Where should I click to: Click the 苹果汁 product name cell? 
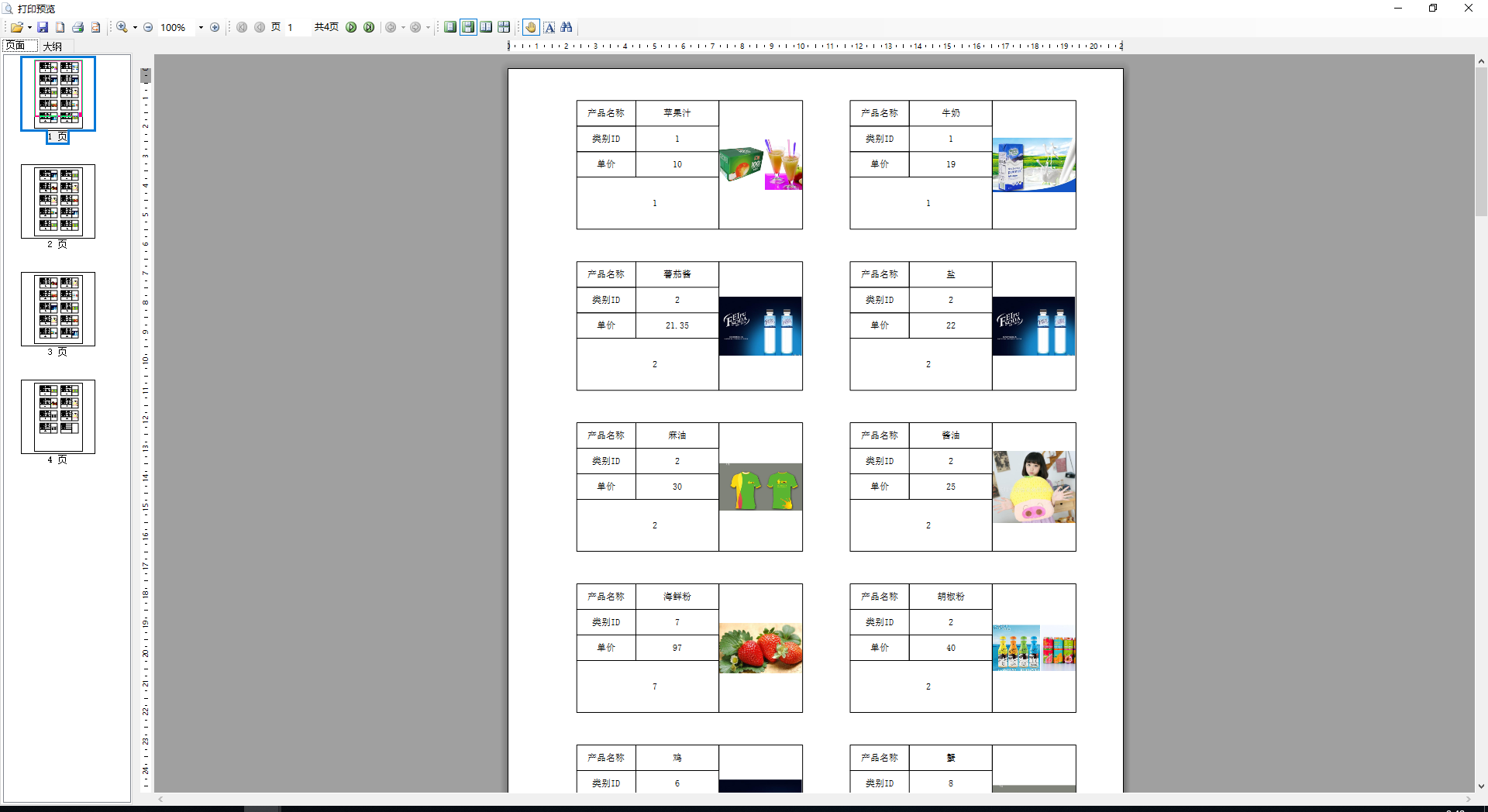point(677,113)
